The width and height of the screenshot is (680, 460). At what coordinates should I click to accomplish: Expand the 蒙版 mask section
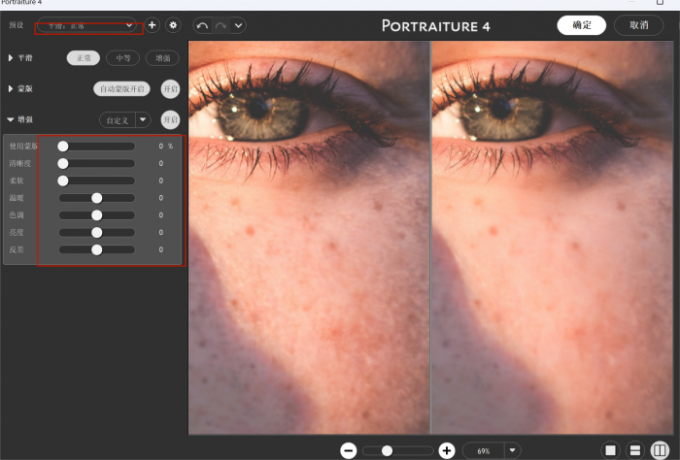coord(10,88)
